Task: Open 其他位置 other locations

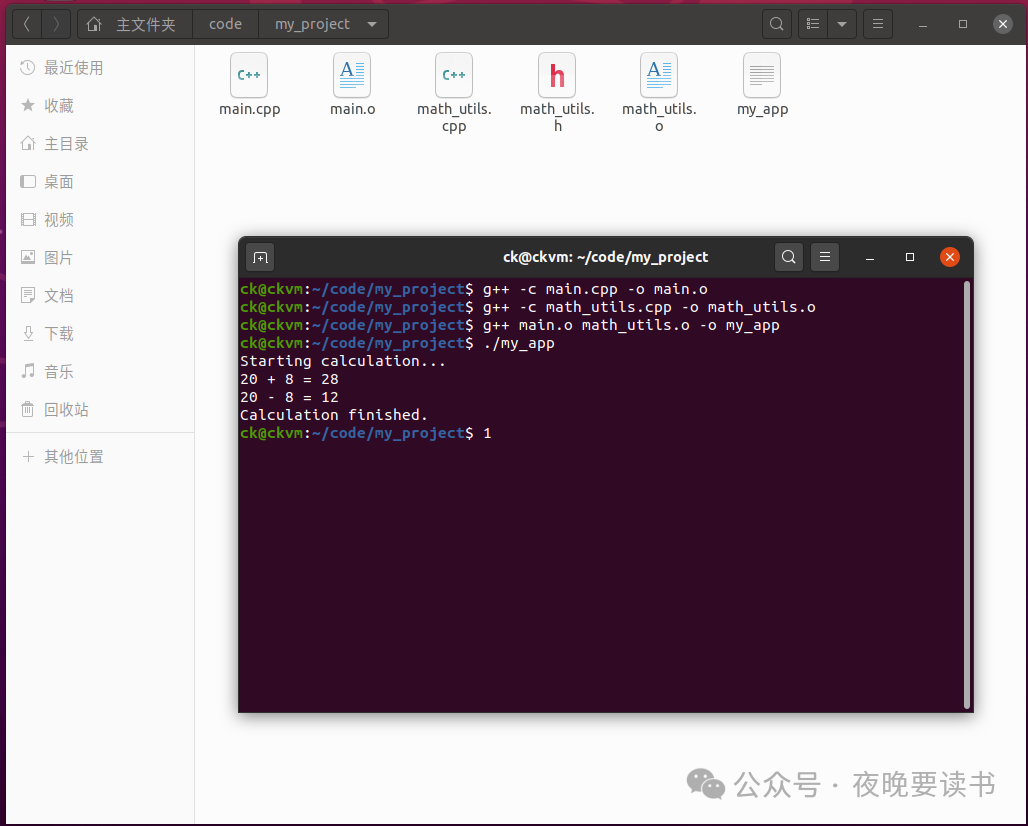Action: pyautogui.click(x=100, y=457)
